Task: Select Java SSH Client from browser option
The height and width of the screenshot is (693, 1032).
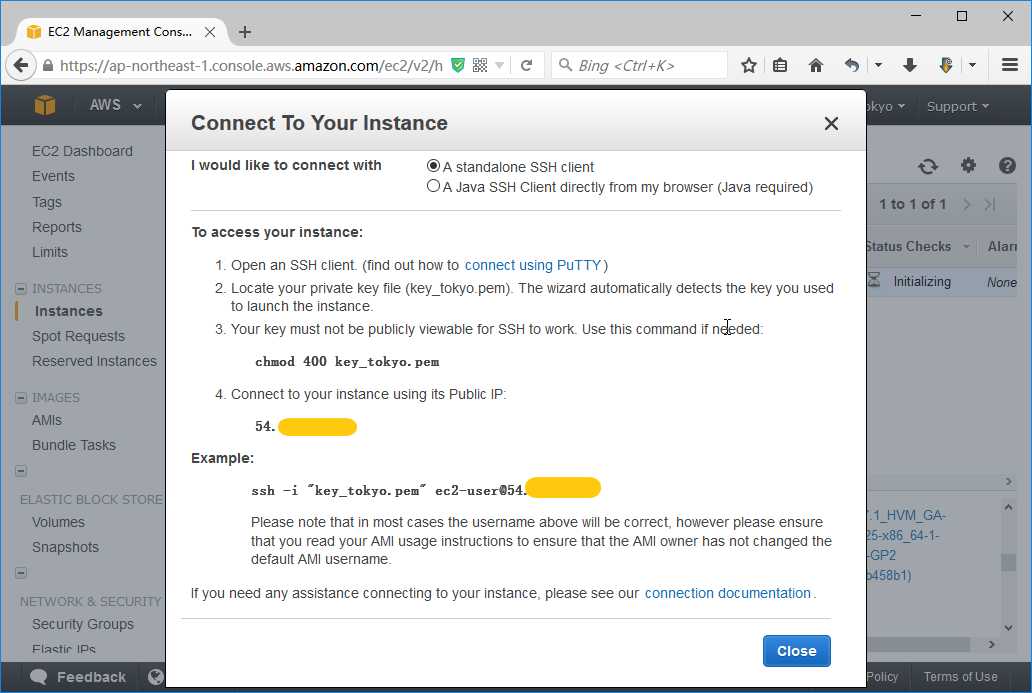Action: 433,186
